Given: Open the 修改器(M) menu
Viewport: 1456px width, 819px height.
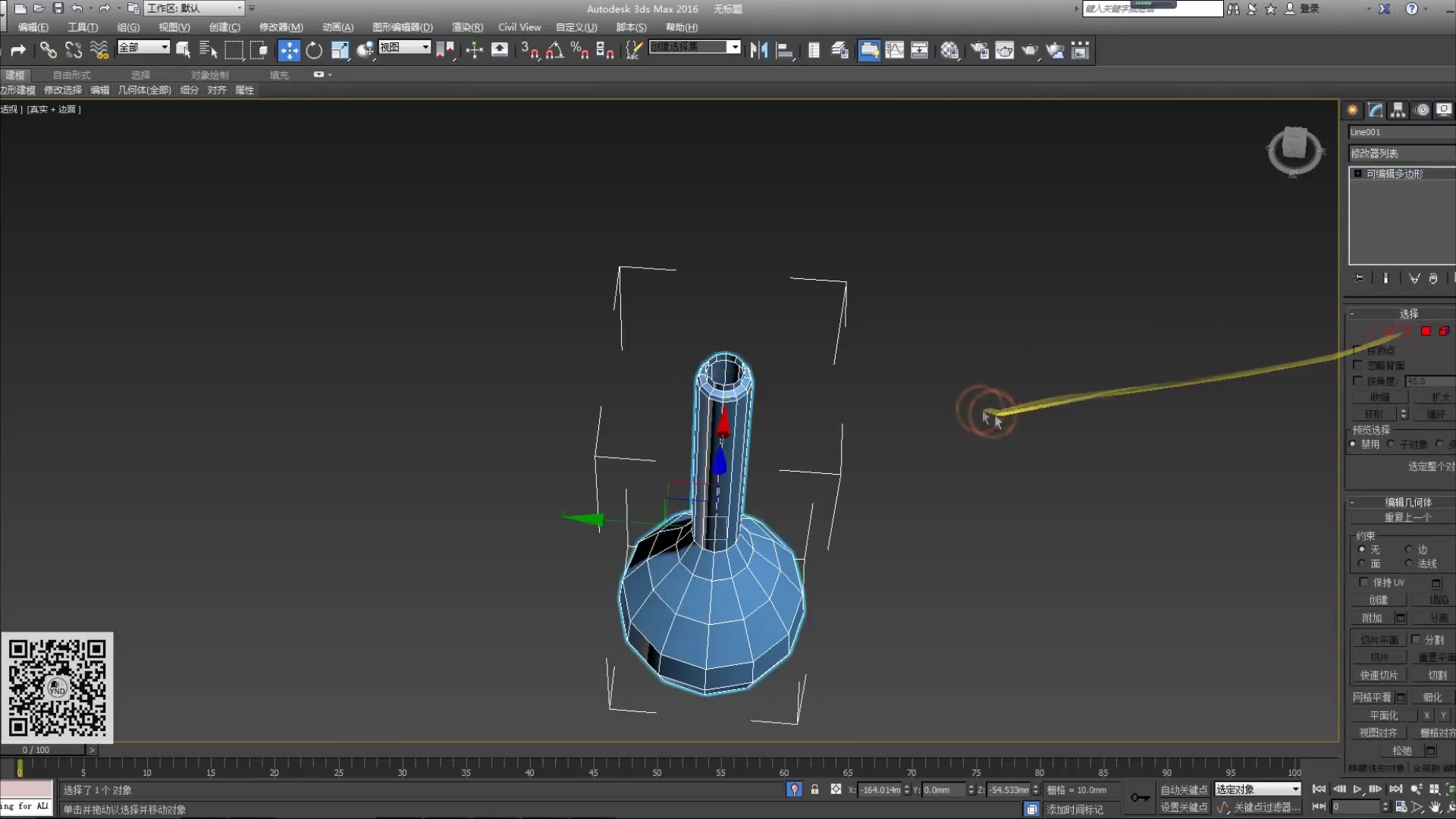Looking at the screenshot, I should 281,27.
